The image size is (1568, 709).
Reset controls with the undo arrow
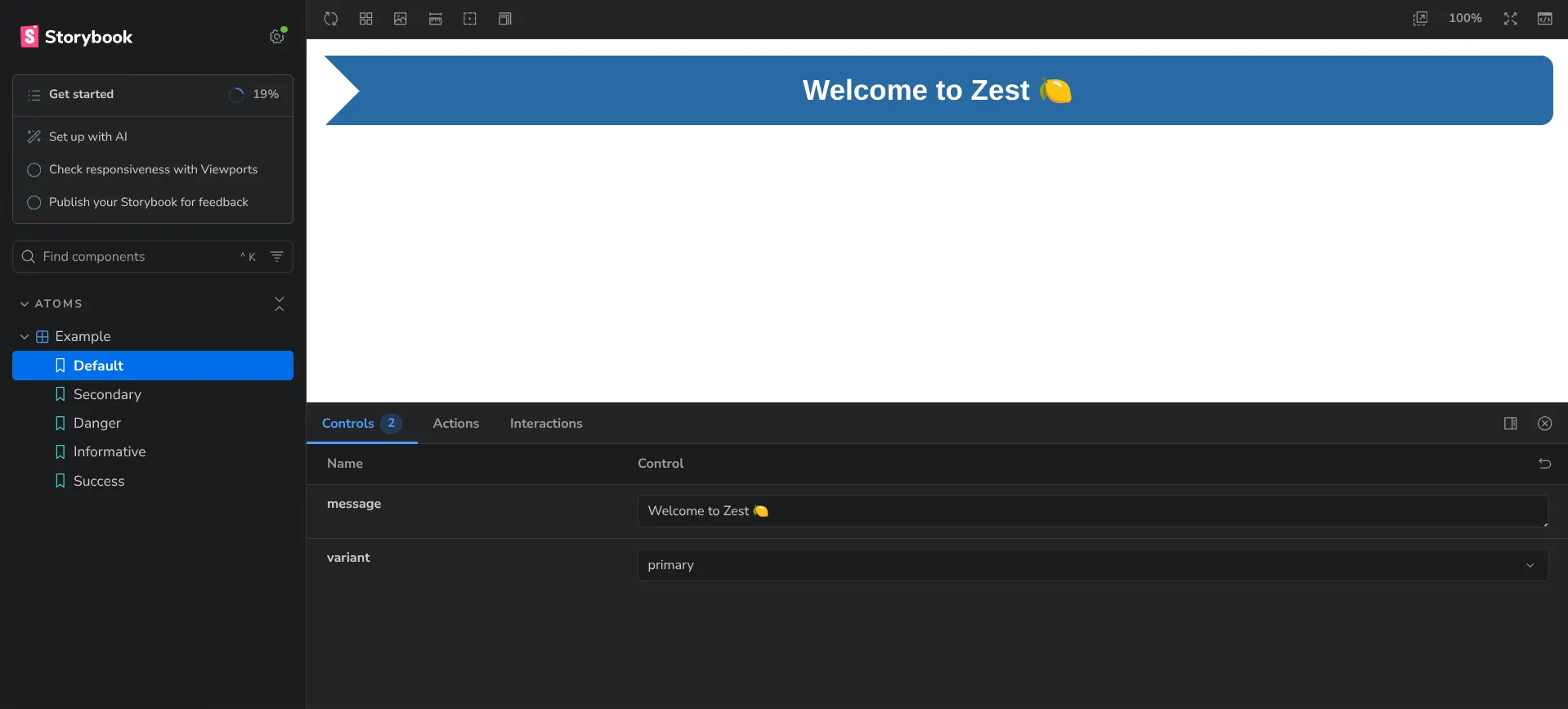pyautogui.click(x=1545, y=464)
